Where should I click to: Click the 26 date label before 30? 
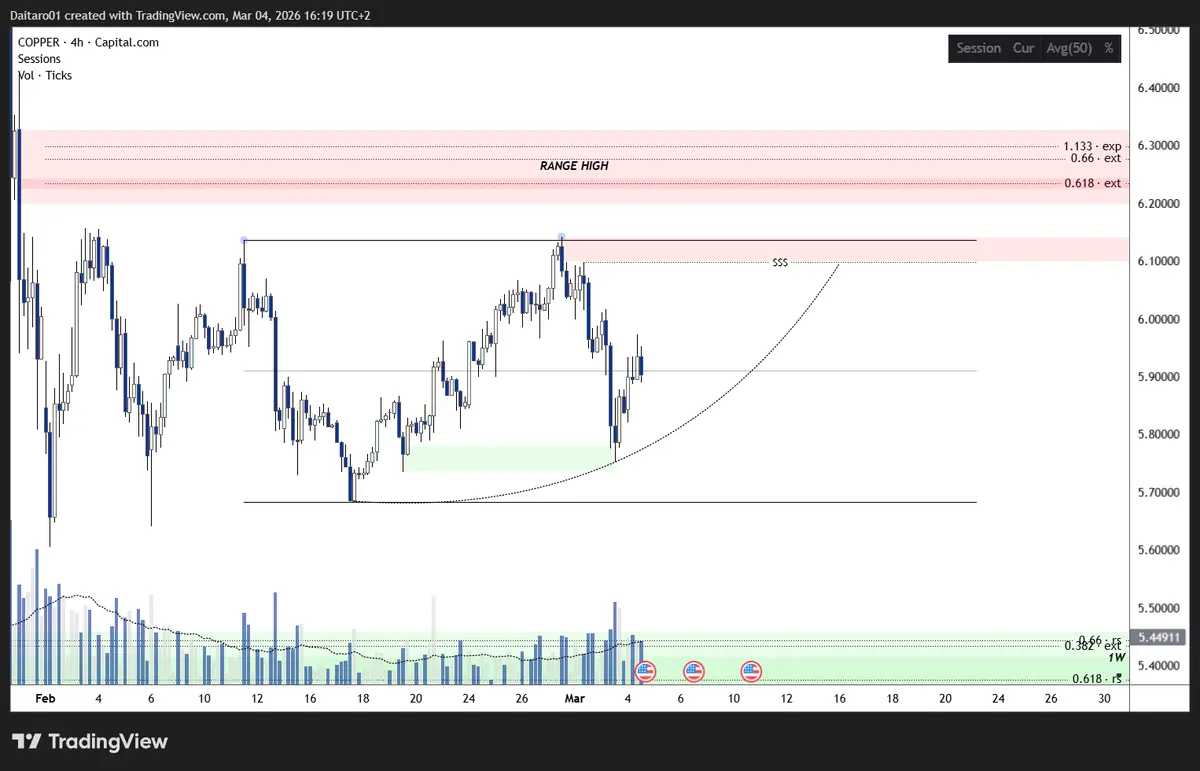point(1050,699)
